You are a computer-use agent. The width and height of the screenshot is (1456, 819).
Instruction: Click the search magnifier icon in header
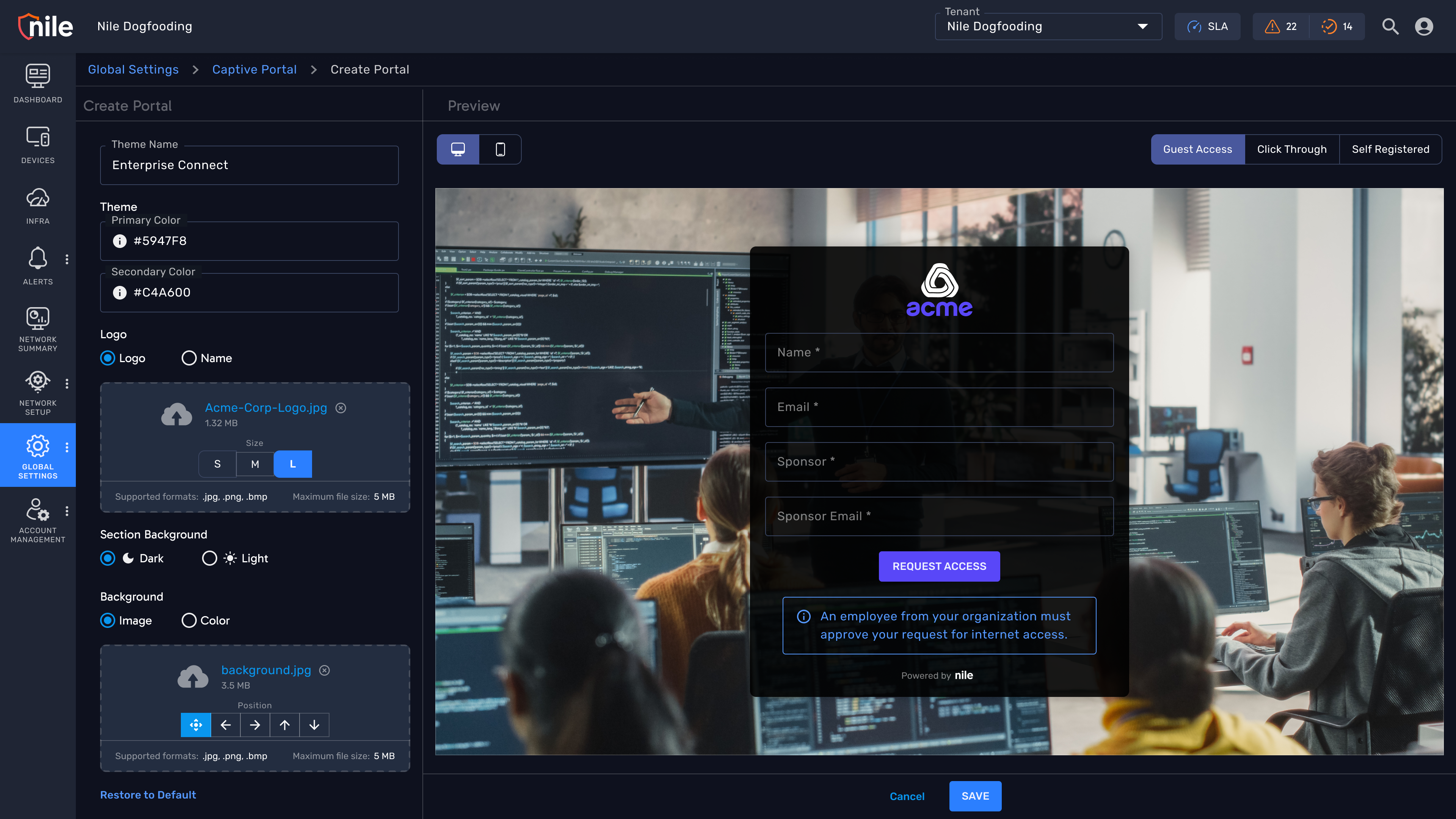click(x=1390, y=27)
